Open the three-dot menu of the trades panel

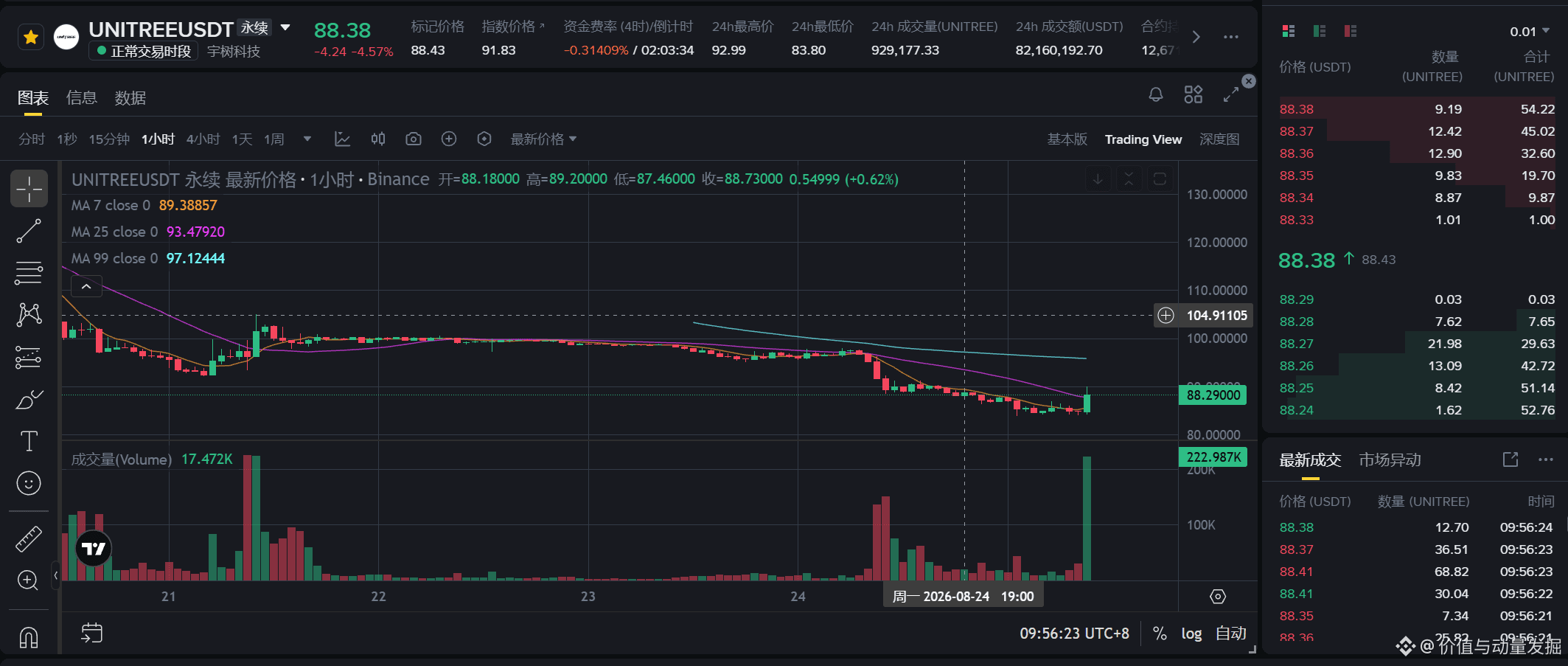[1545, 459]
